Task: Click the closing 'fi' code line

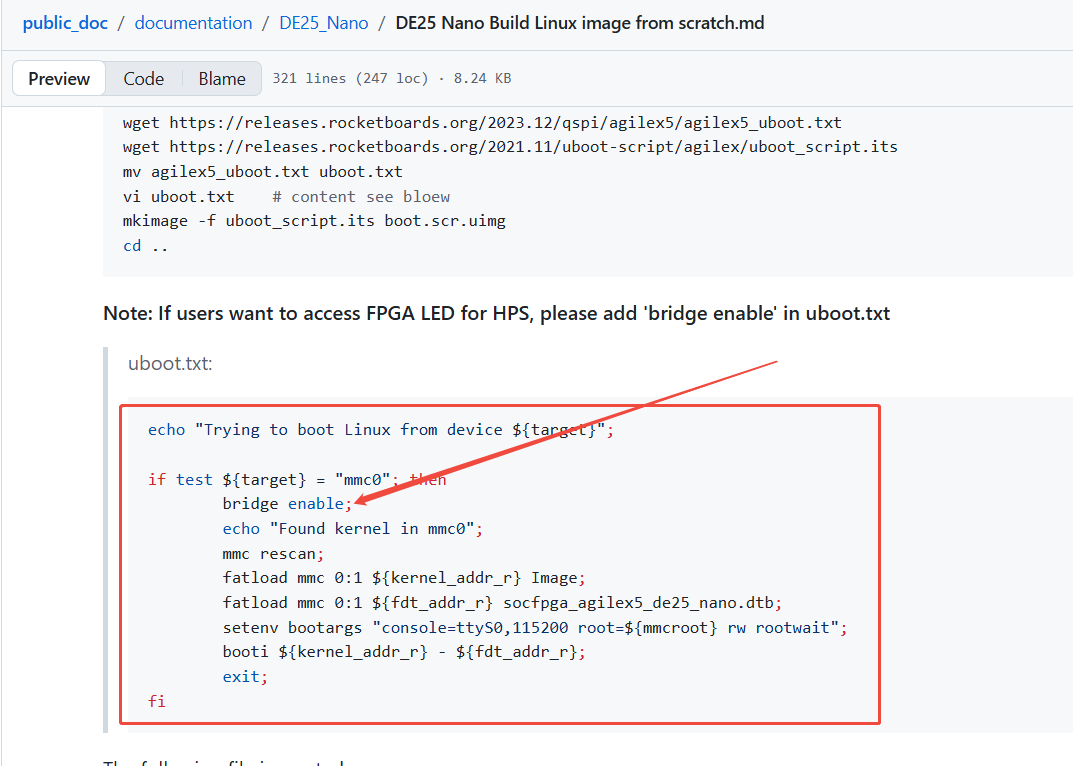Action: pyautogui.click(x=157, y=702)
